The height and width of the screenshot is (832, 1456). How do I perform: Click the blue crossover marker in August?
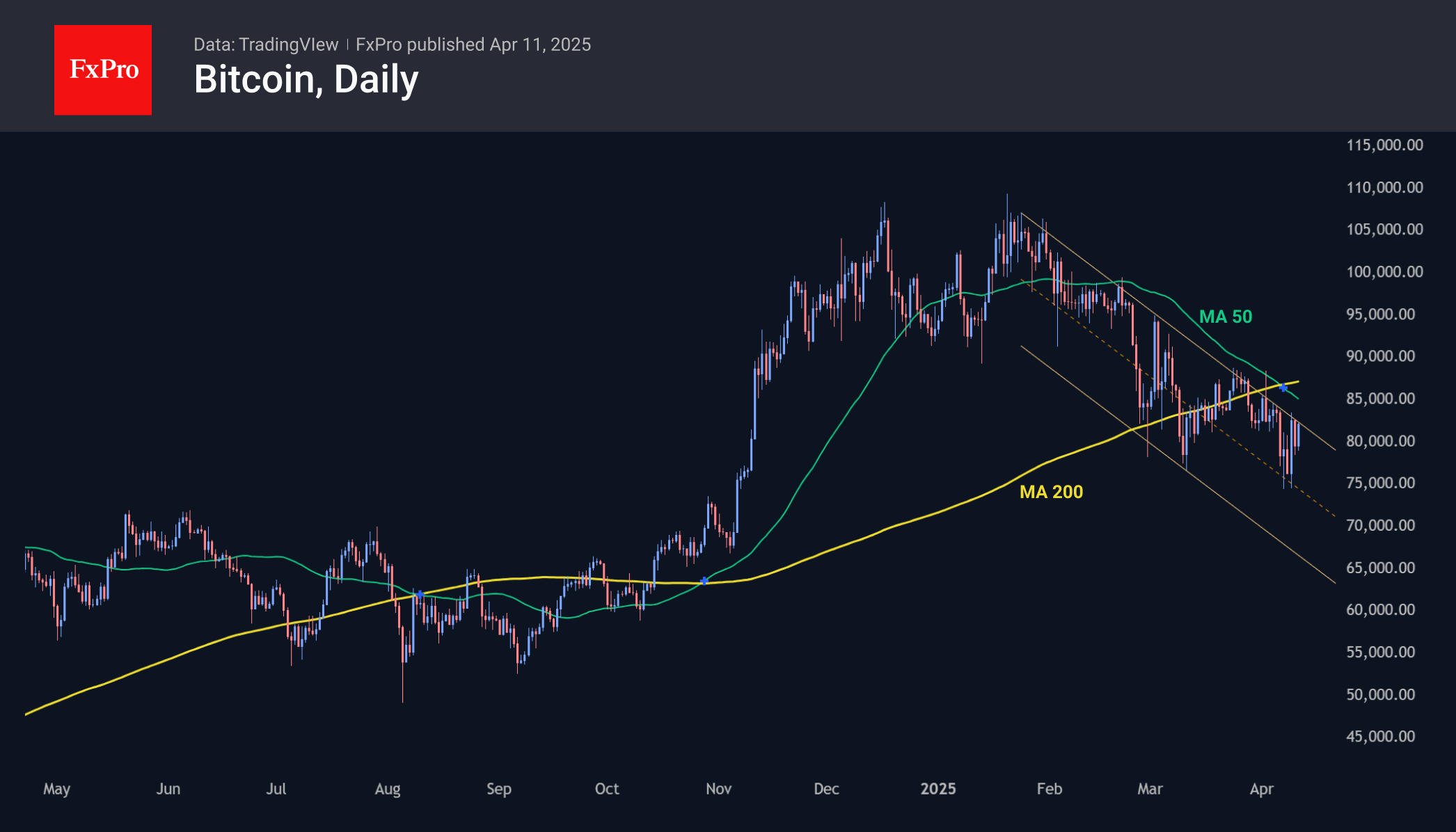point(419,595)
